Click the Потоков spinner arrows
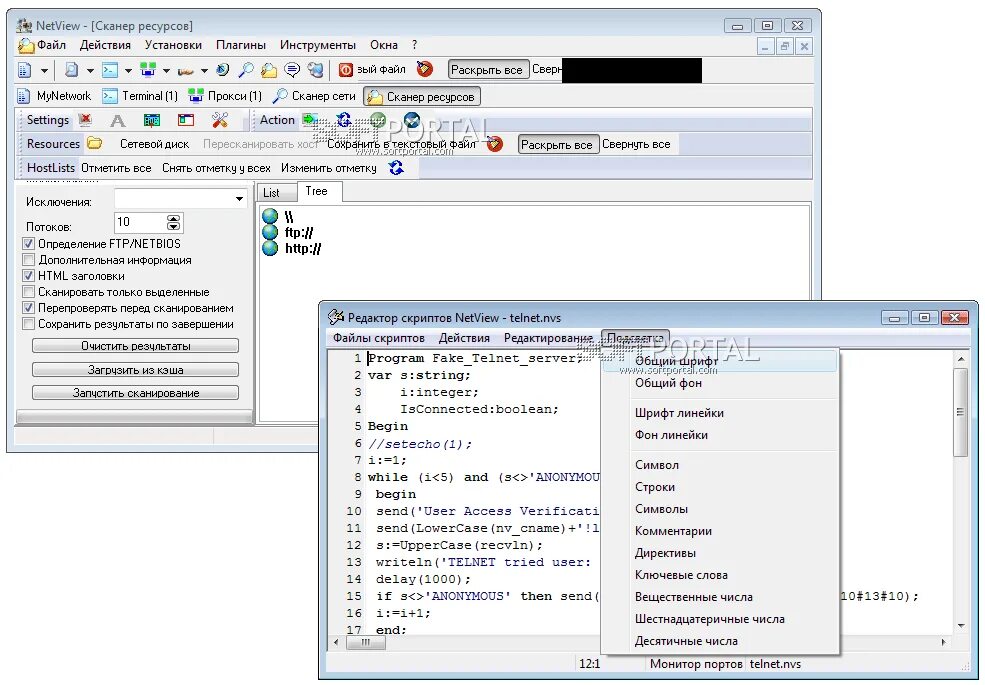Screen dimensions: 985x685 click(x=174, y=222)
